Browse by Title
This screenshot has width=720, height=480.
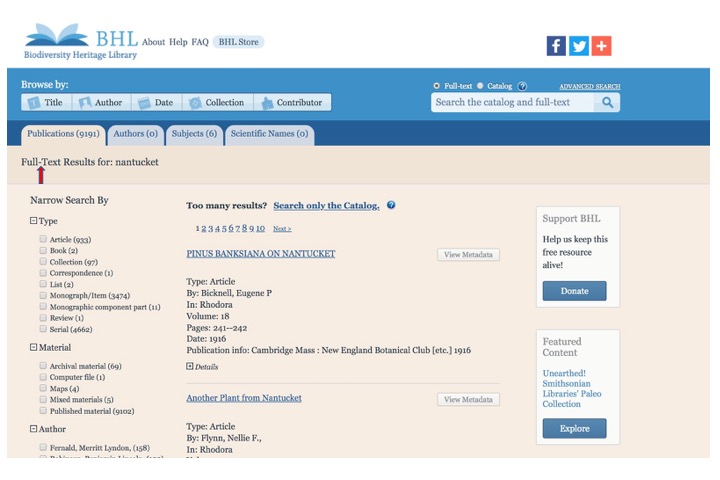click(46, 102)
